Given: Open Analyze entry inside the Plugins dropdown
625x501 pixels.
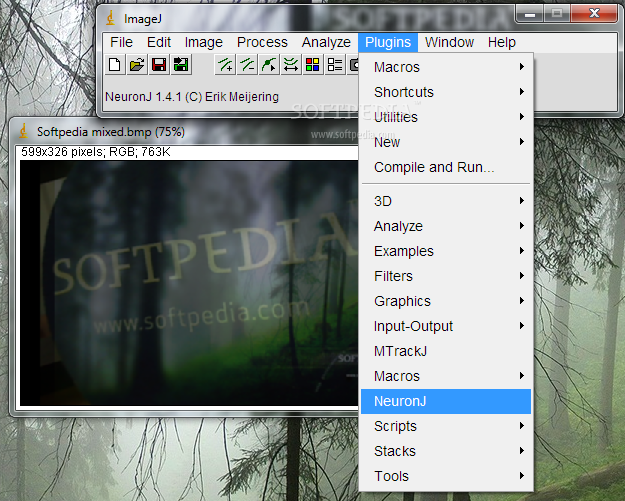Looking at the screenshot, I should [446, 226].
